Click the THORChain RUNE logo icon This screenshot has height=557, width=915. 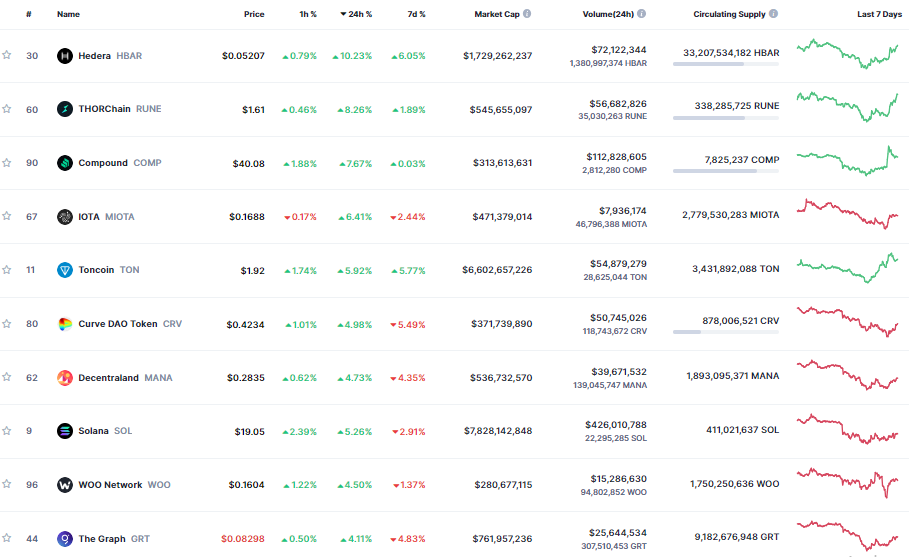point(65,109)
